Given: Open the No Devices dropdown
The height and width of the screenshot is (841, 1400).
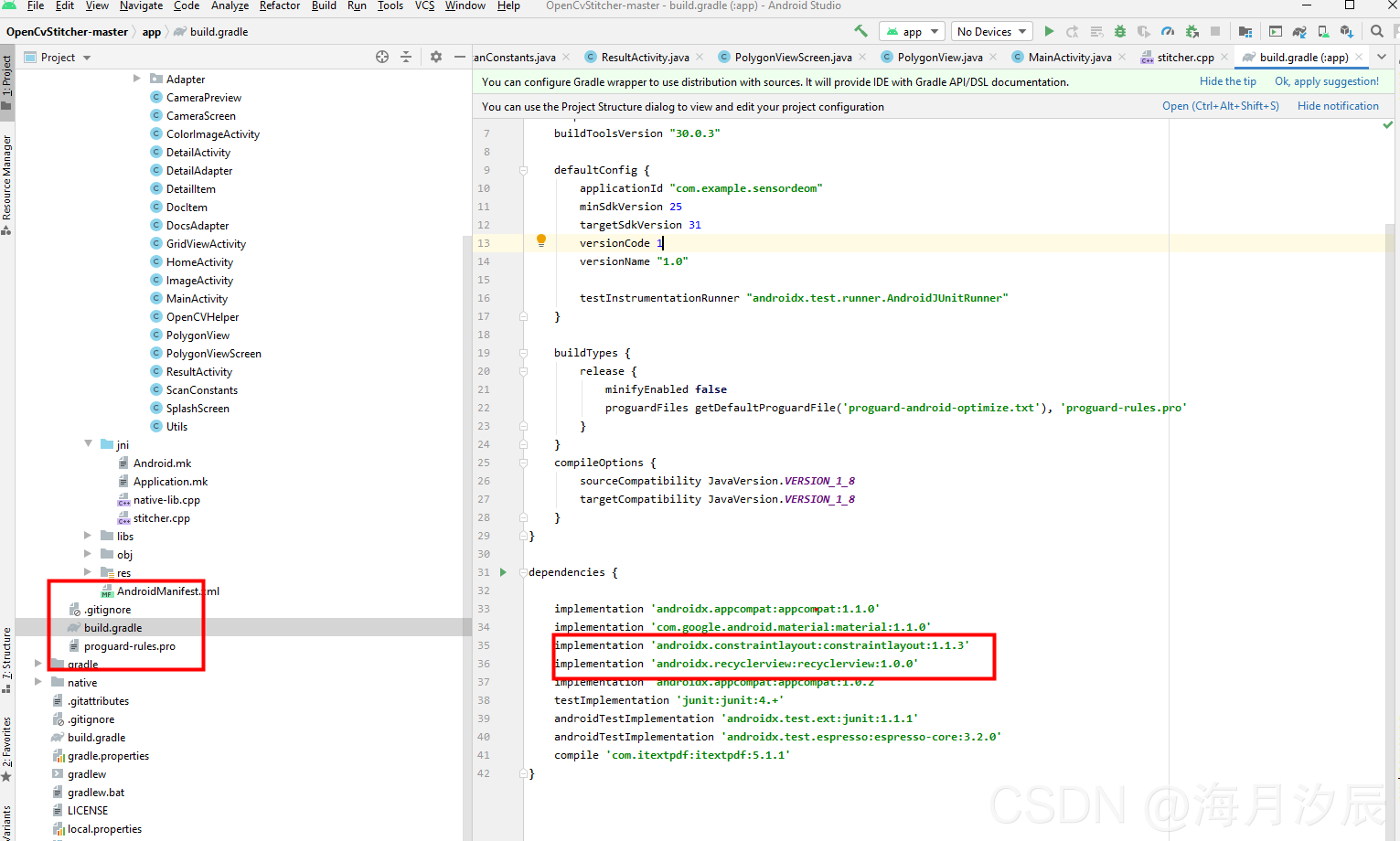Looking at the screenshot, I should (x=992, y=31).
